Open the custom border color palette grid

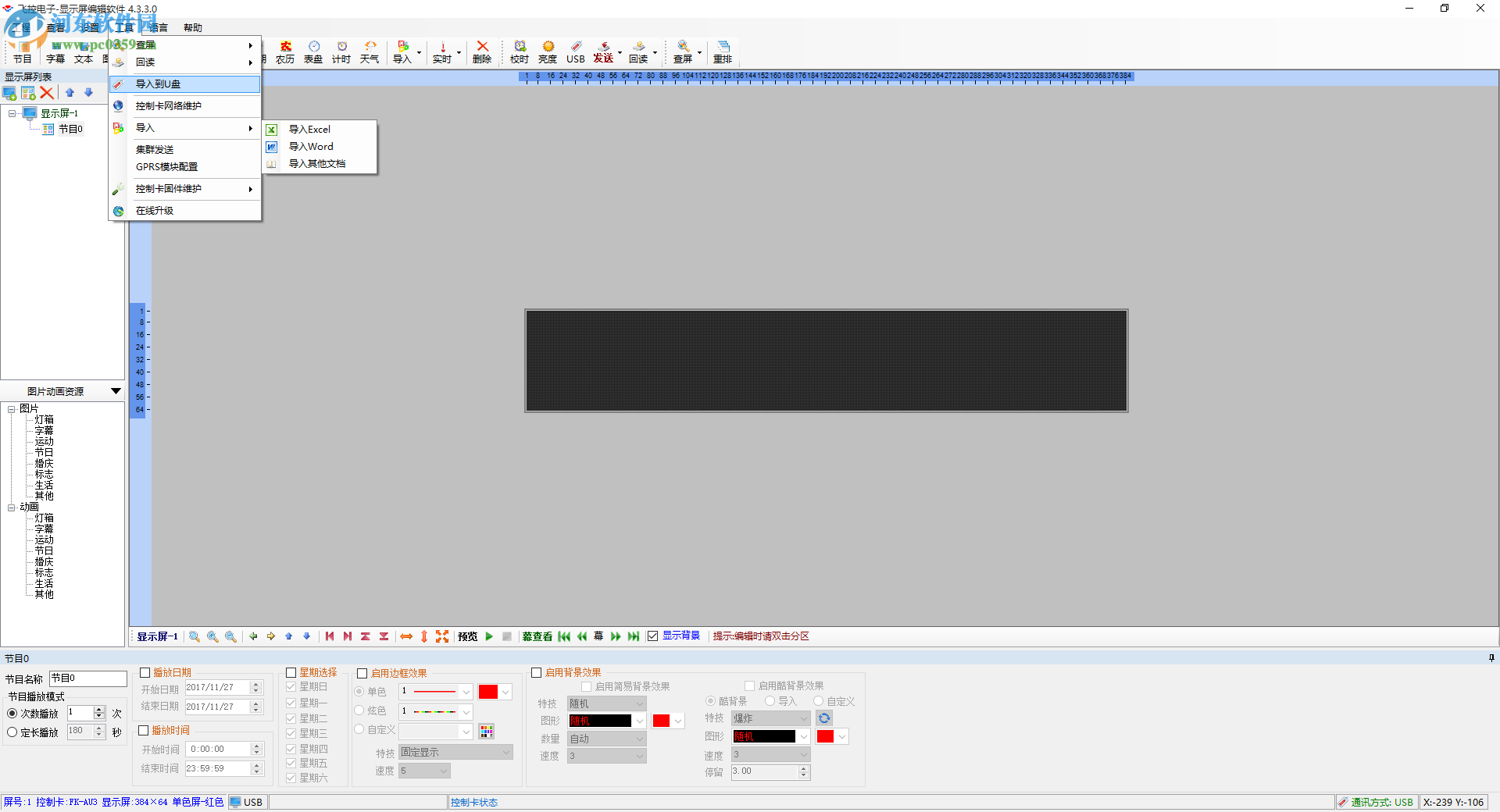(x=487, y=731)
